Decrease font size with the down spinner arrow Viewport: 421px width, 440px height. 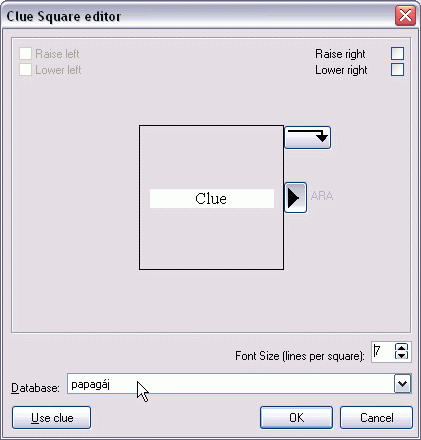tap(401, 355)
